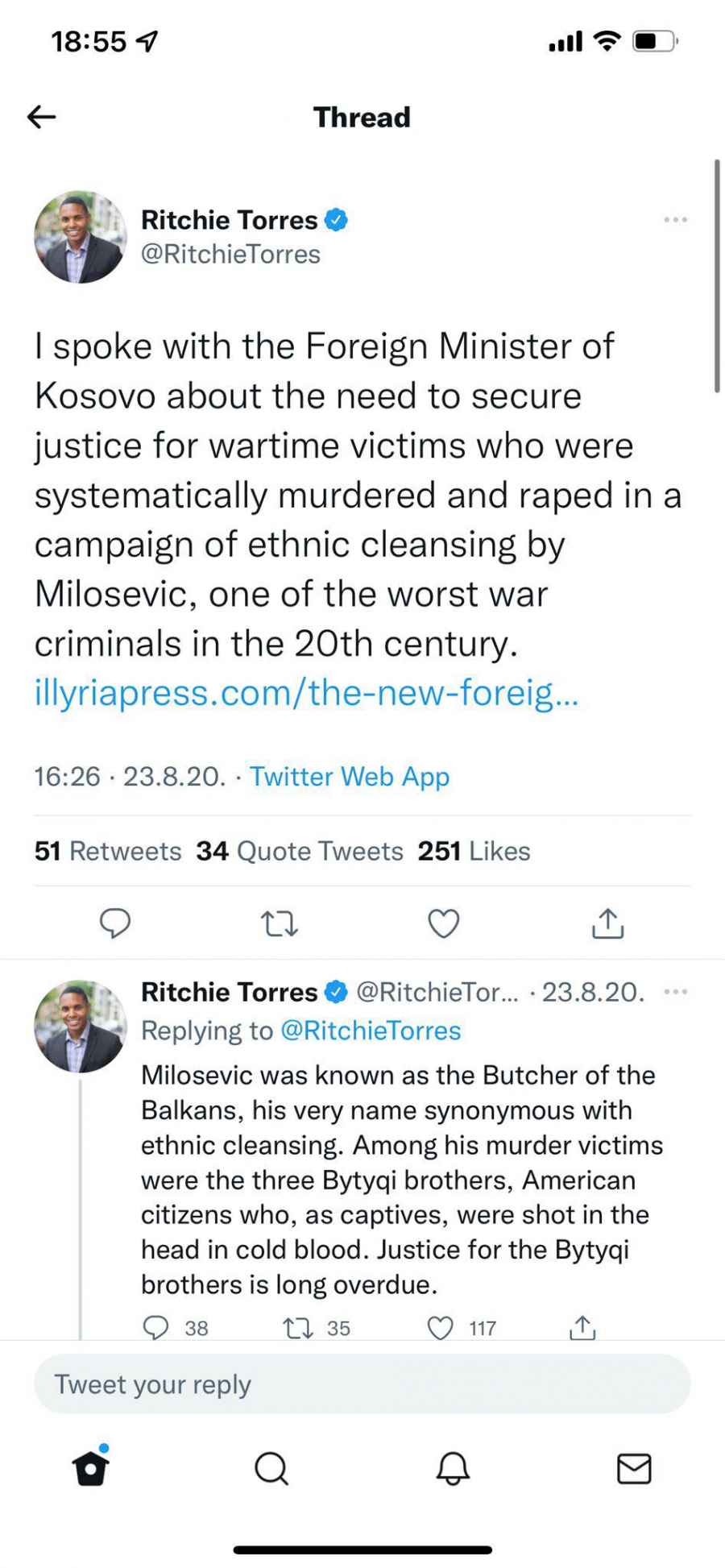The width and height of the screenshot is (725, 1568).
Task: Tap the Tweet your reply field
Action: 362,1384
